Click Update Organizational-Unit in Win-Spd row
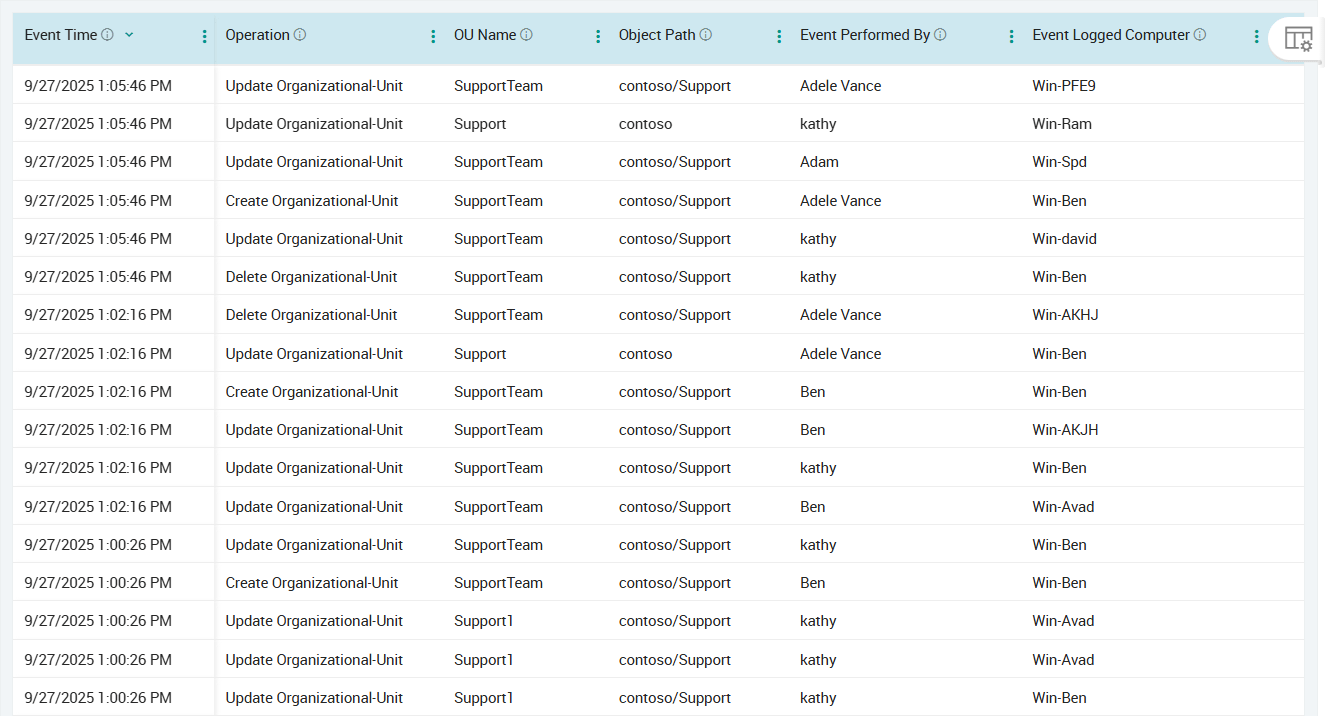This screenshot has height=716, width=1325. point(314,162)
